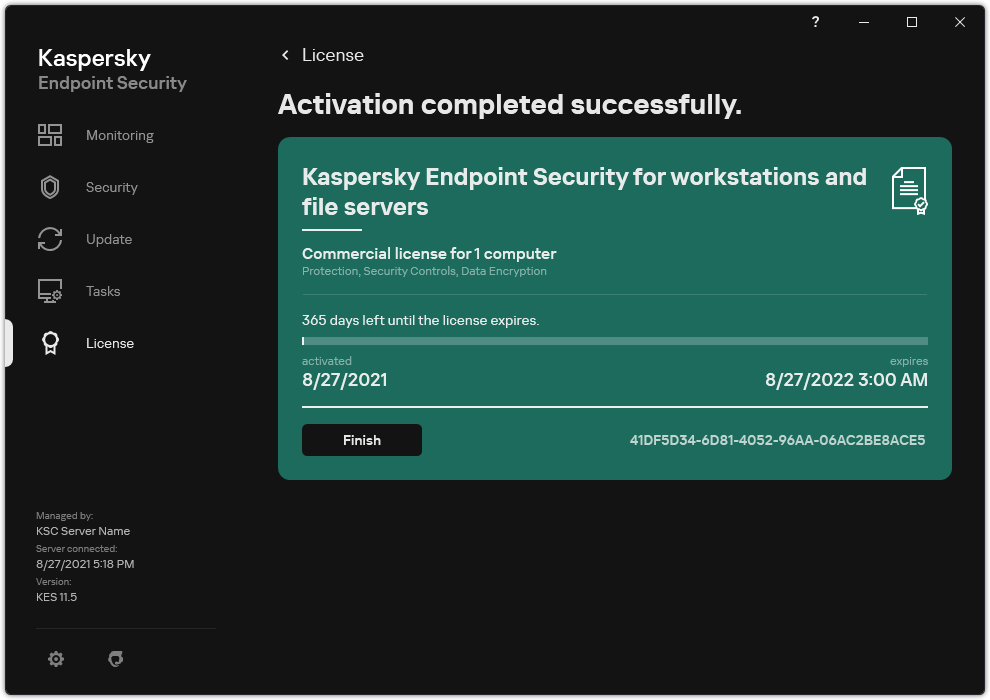Click the license expiration progress bar

pos(615,341)
